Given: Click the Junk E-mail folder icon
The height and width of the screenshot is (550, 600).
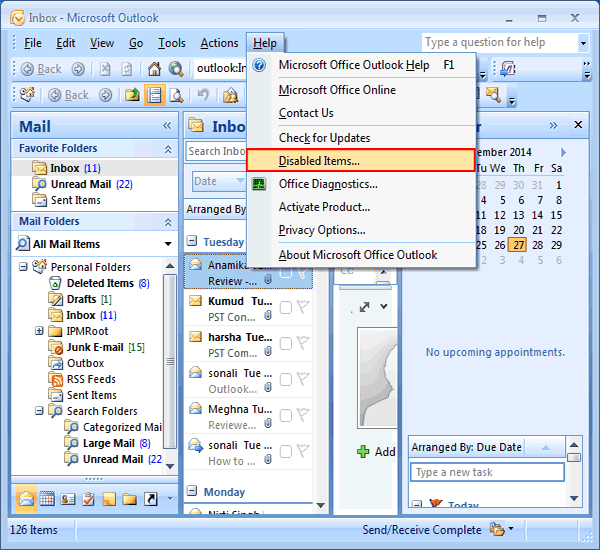Looking at the screenshot, I should [56, 347].
